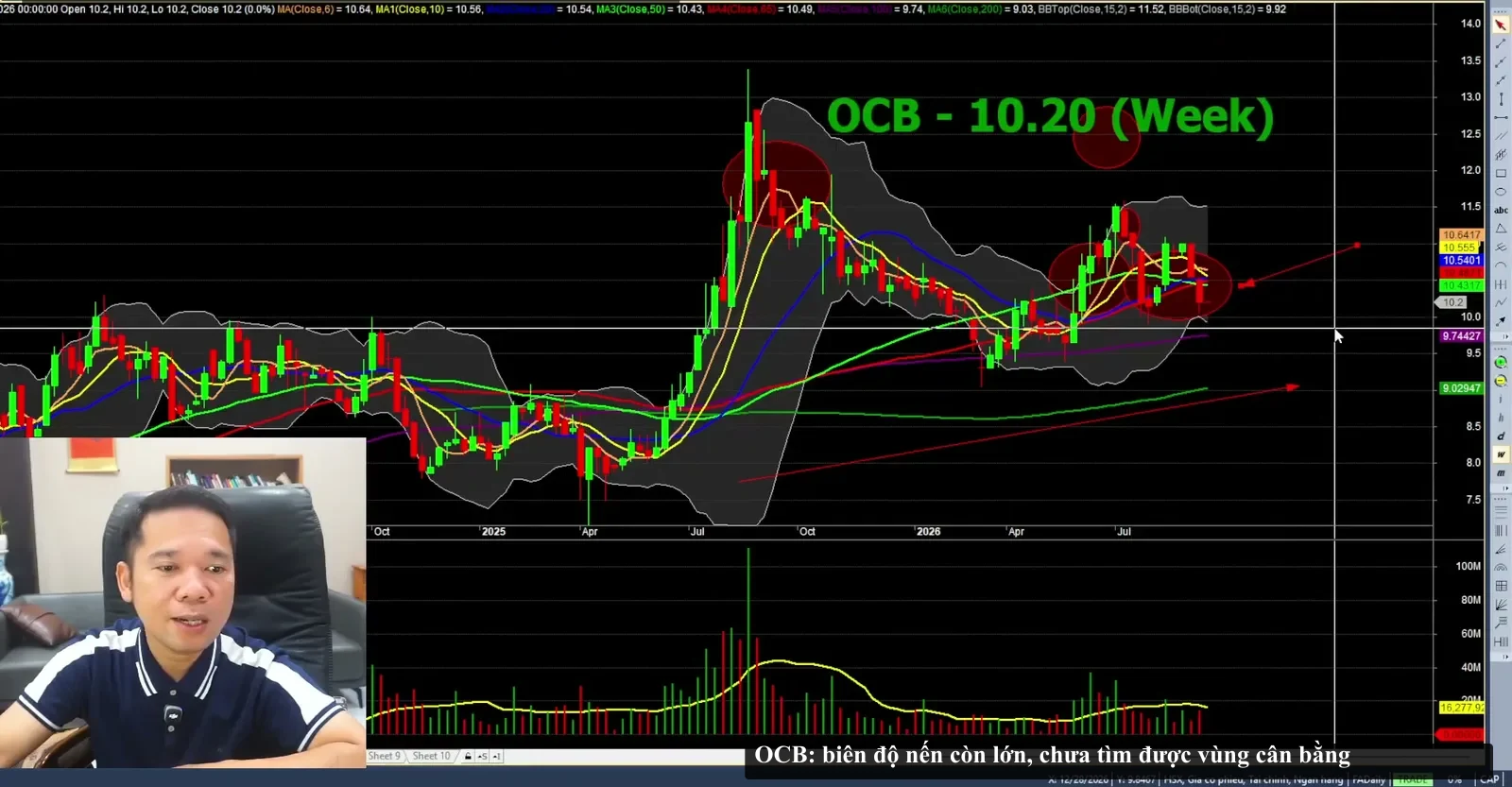Click the green zoom in icon

click(1501, 363)
